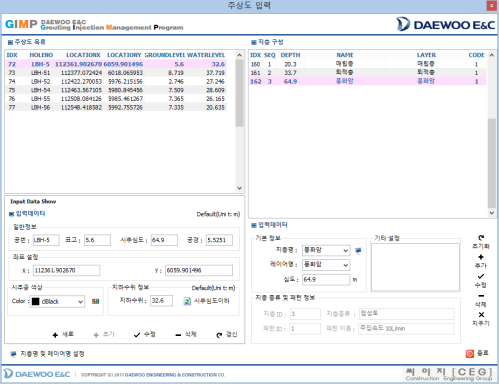Image resolution: width=499 pixels, height=384 pixels.
Task: Click borehole list scrollbar up arrow
Action: (239, 55)
